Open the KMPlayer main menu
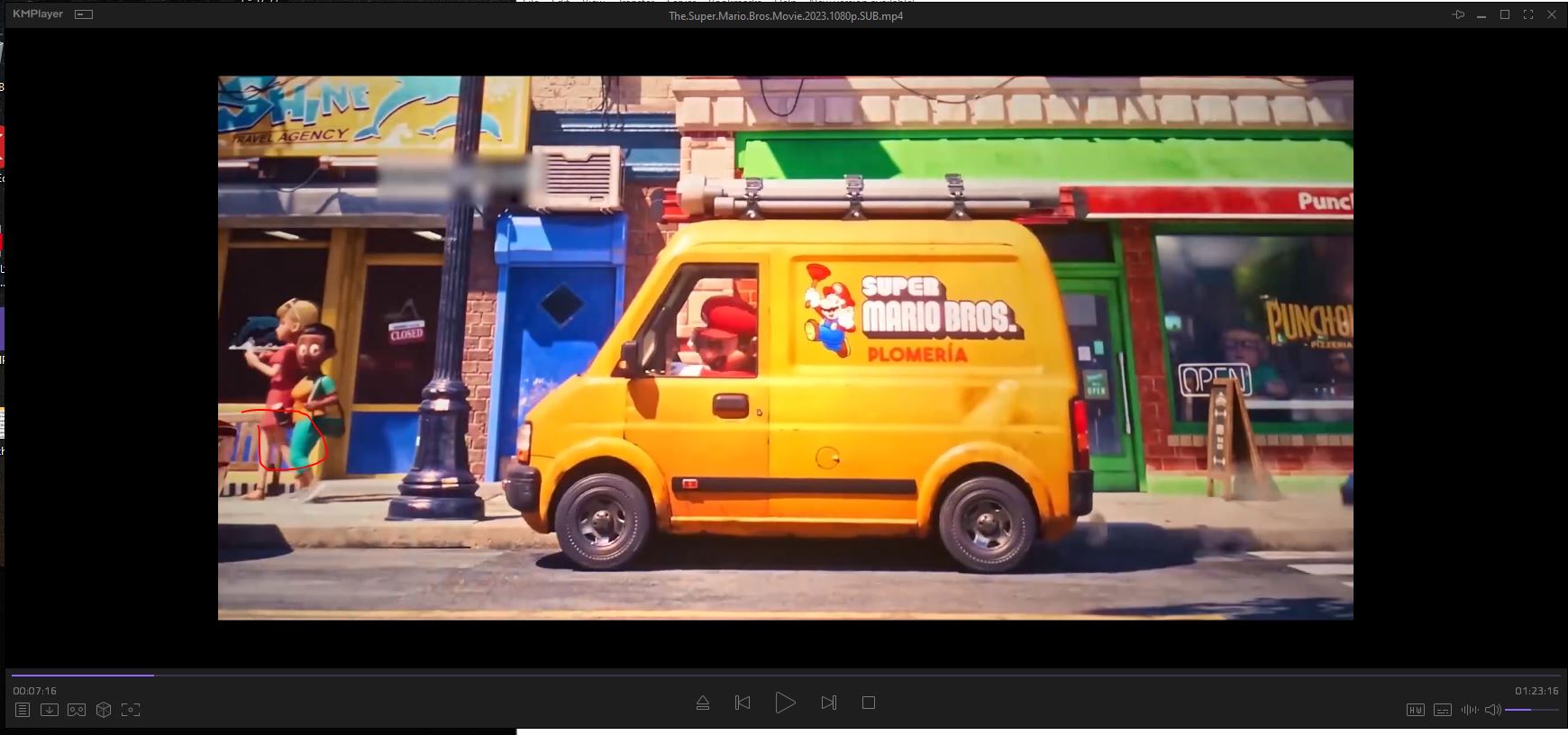Image resolution: width=1568 pixels, height=735 pixels. [38, 14]
